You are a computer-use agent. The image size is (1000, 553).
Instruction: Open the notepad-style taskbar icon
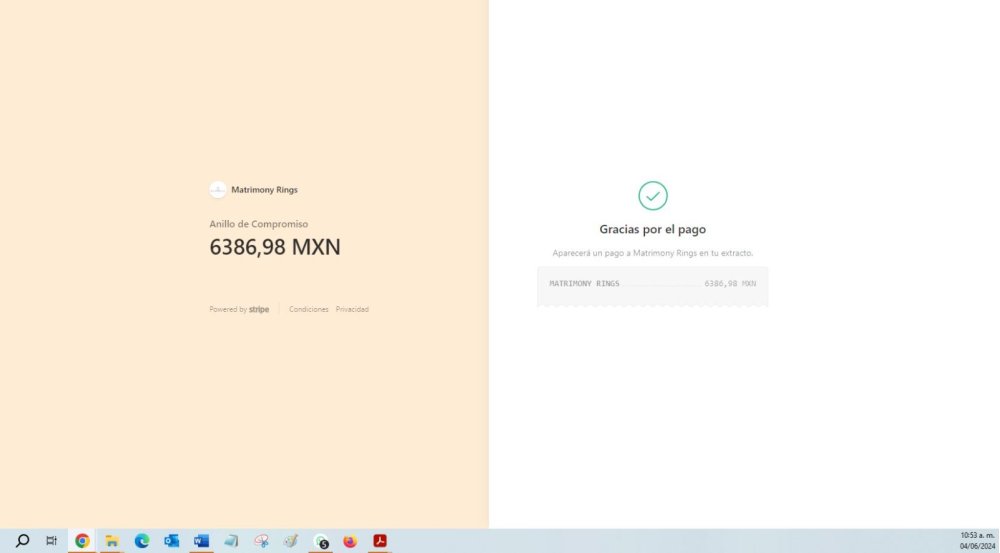pyautogui.click(x=231, y=541)
